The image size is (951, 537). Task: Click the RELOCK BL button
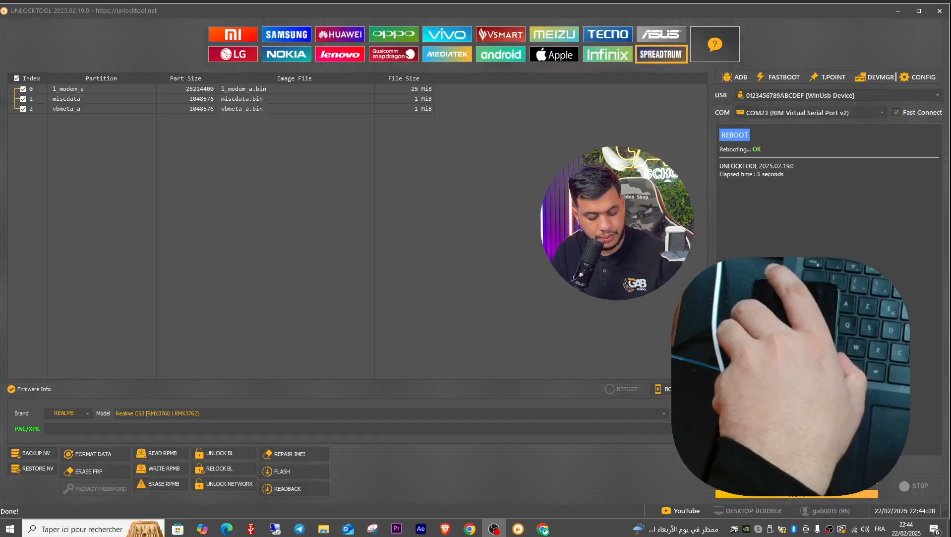[x=223, y=468]
